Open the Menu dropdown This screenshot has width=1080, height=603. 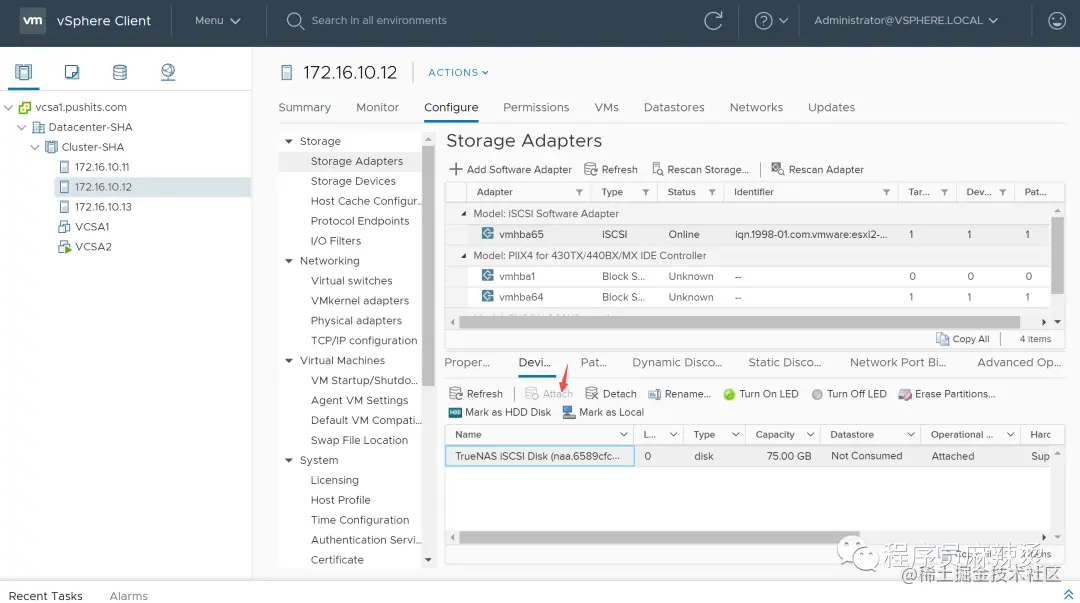click(x=218, y=21)
